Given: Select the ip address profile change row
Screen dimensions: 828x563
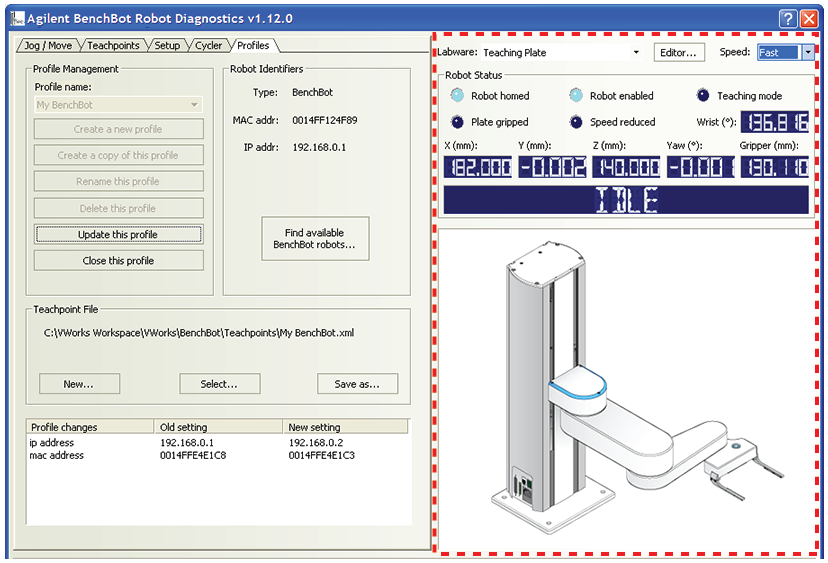Looking at the screenshot, I should [x=53, y=443].
